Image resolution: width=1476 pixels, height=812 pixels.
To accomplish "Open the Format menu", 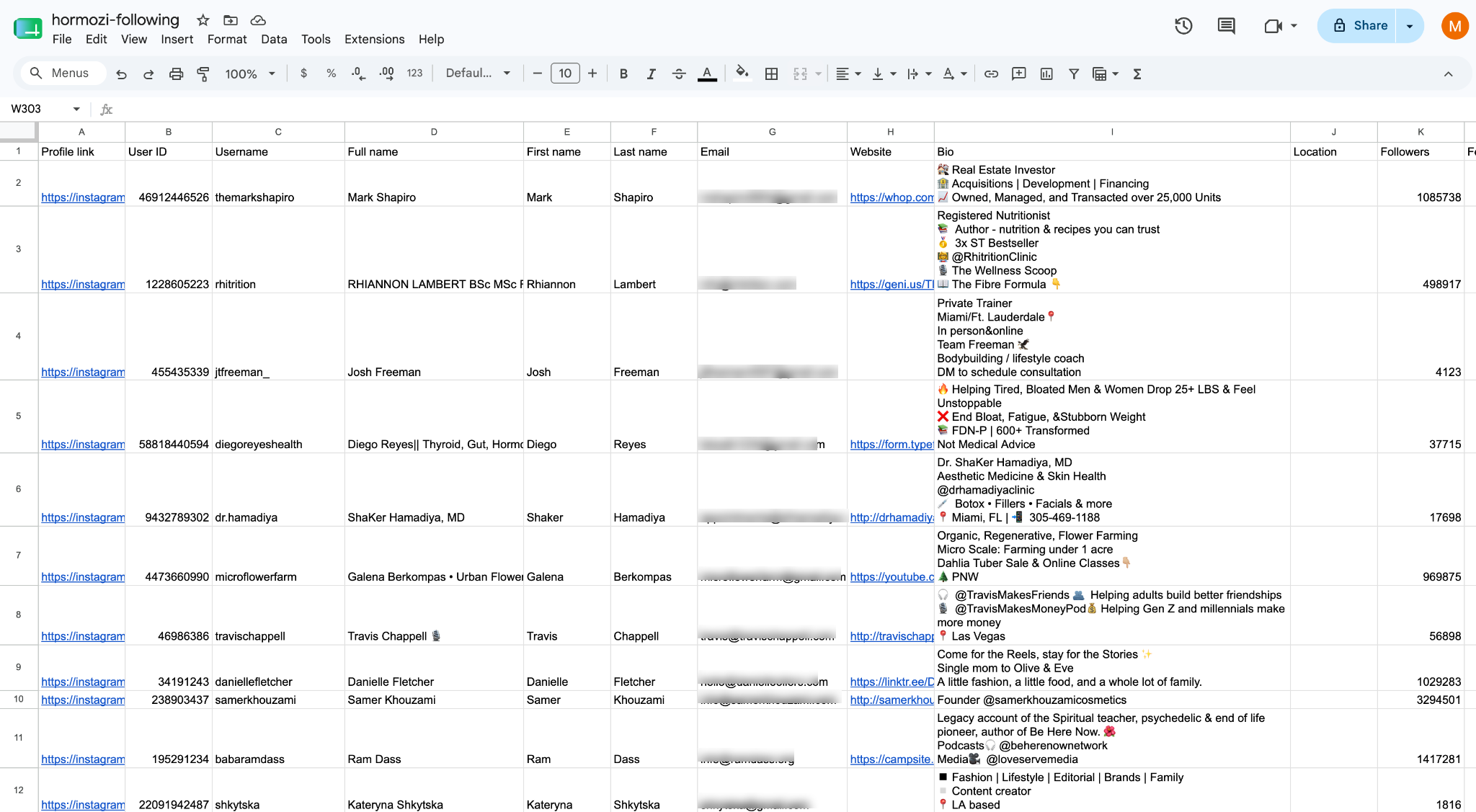I will [227, 39].
